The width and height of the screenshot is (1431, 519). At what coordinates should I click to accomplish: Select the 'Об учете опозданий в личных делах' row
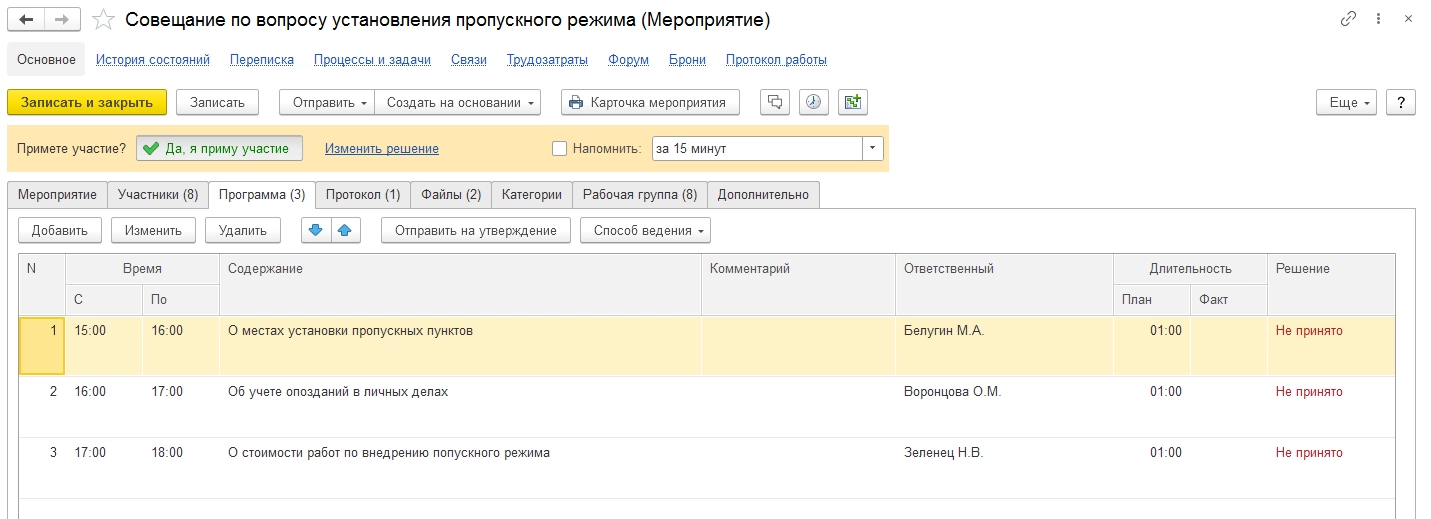[x=338, y=392]
